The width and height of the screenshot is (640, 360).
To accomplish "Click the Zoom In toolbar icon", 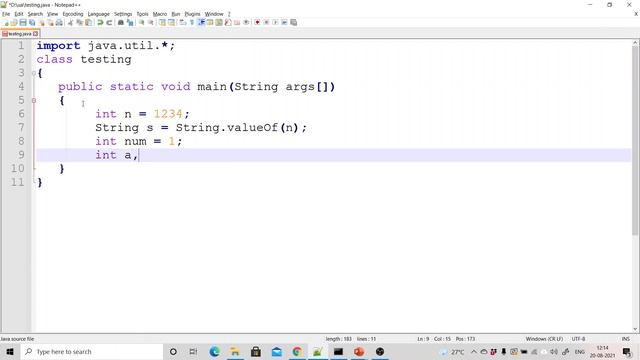I will (x=142, y=22).
